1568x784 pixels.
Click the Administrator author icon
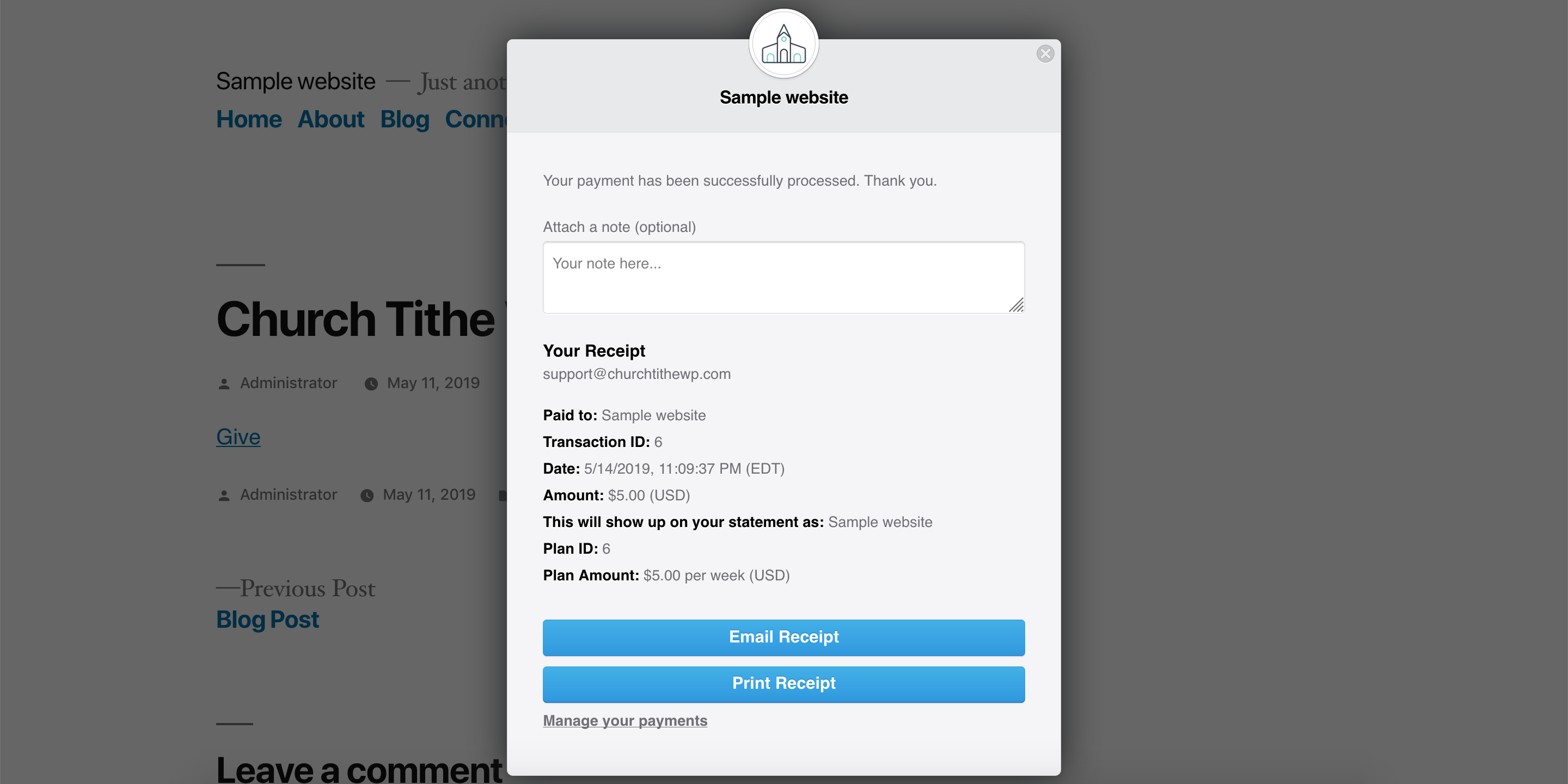[x=223, y=383]
